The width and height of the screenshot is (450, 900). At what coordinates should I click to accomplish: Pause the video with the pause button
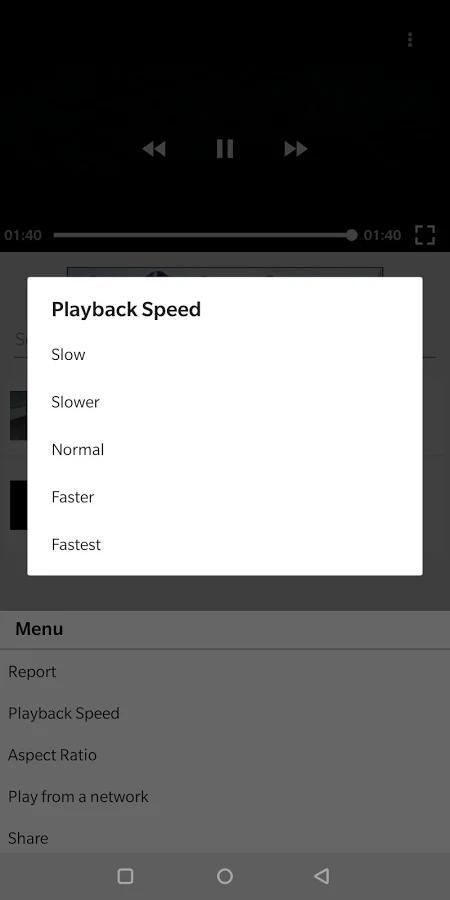tap(225, 149)
